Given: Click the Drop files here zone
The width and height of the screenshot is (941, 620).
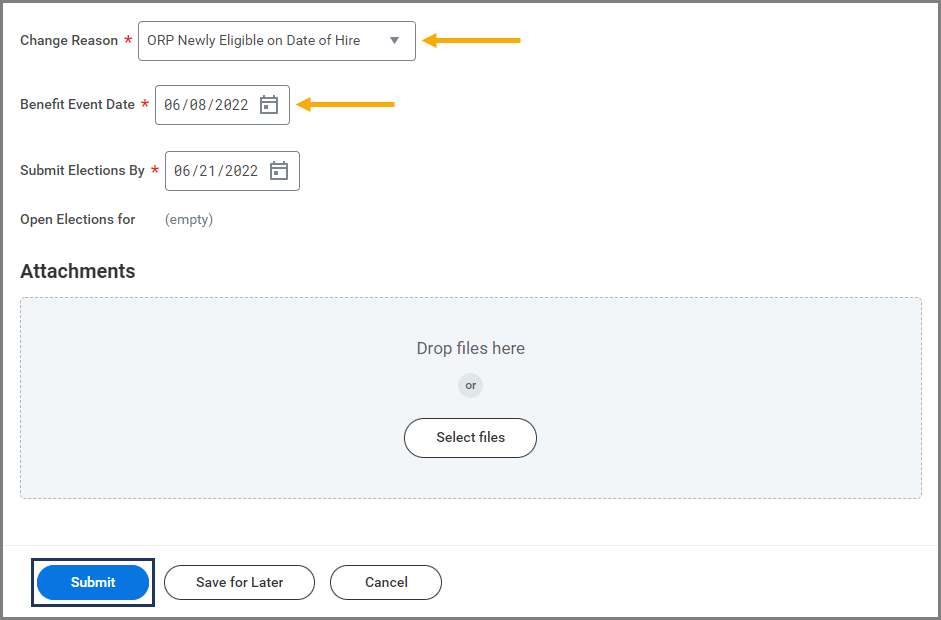Looking at the screenshot, I should (x=470, y=348).
